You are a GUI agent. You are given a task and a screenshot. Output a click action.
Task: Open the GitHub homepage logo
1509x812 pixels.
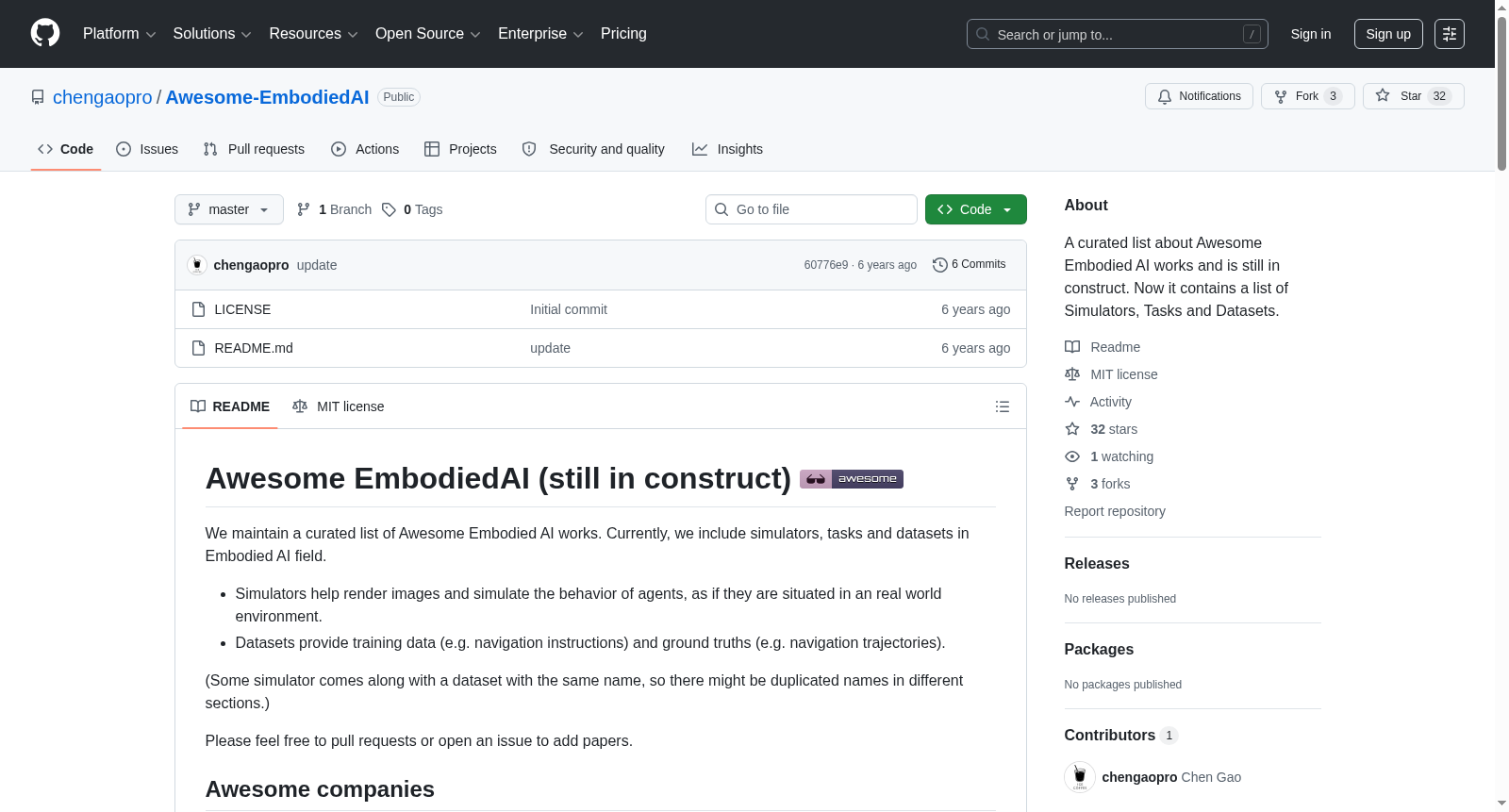pos(45,33)
